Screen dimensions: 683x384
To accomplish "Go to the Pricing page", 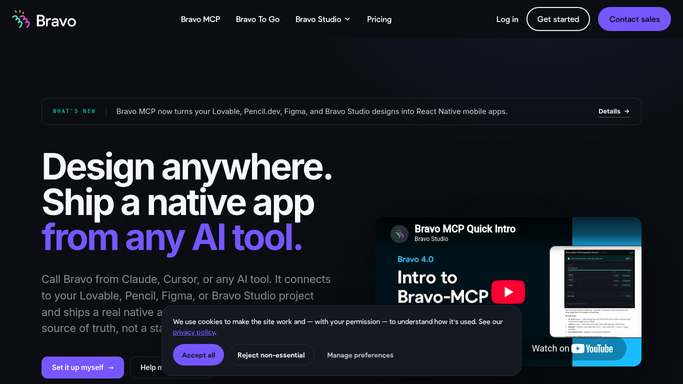I will point(379,19).
